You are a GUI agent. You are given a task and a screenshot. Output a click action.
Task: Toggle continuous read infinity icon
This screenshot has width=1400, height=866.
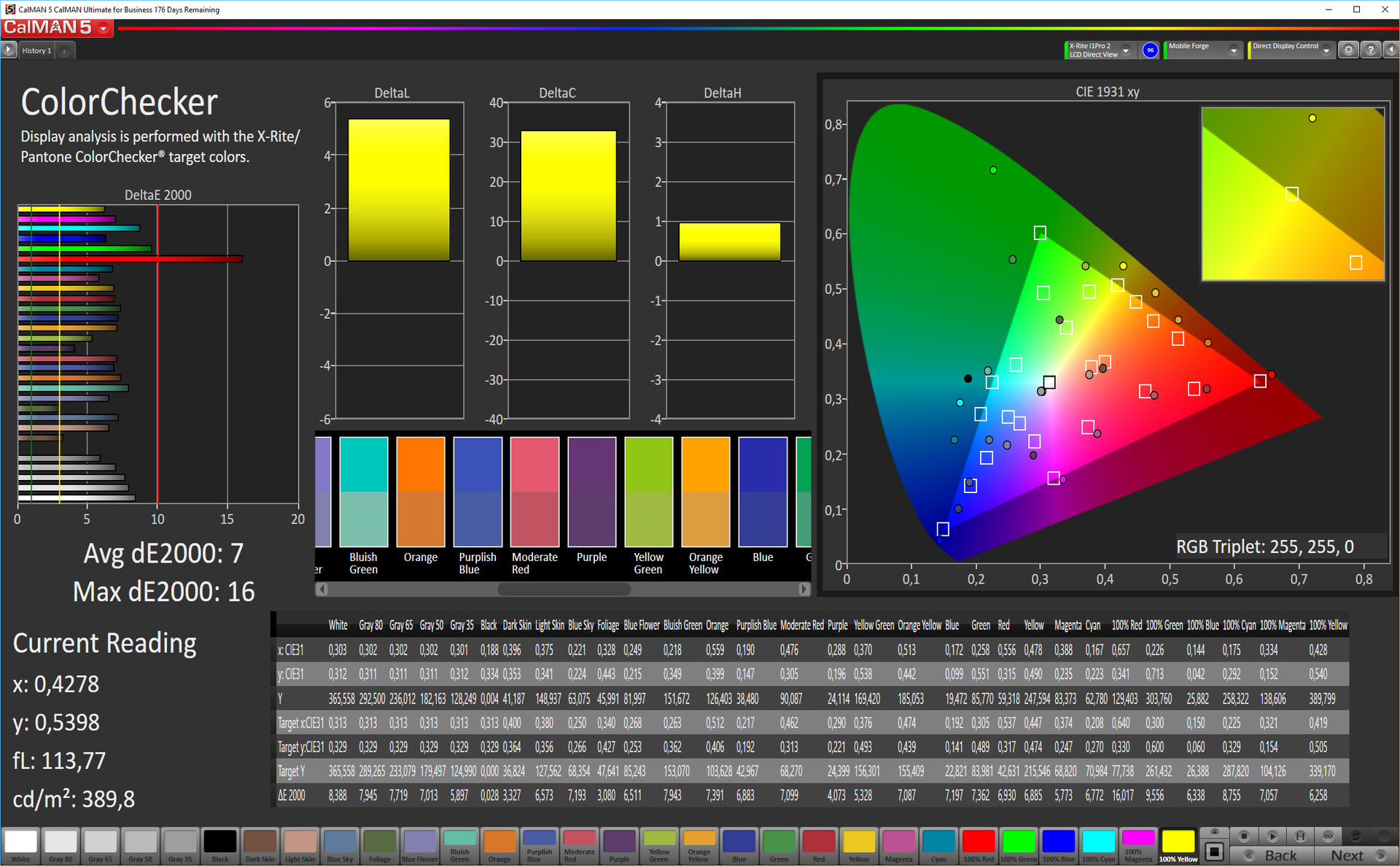coord(1328,836)
